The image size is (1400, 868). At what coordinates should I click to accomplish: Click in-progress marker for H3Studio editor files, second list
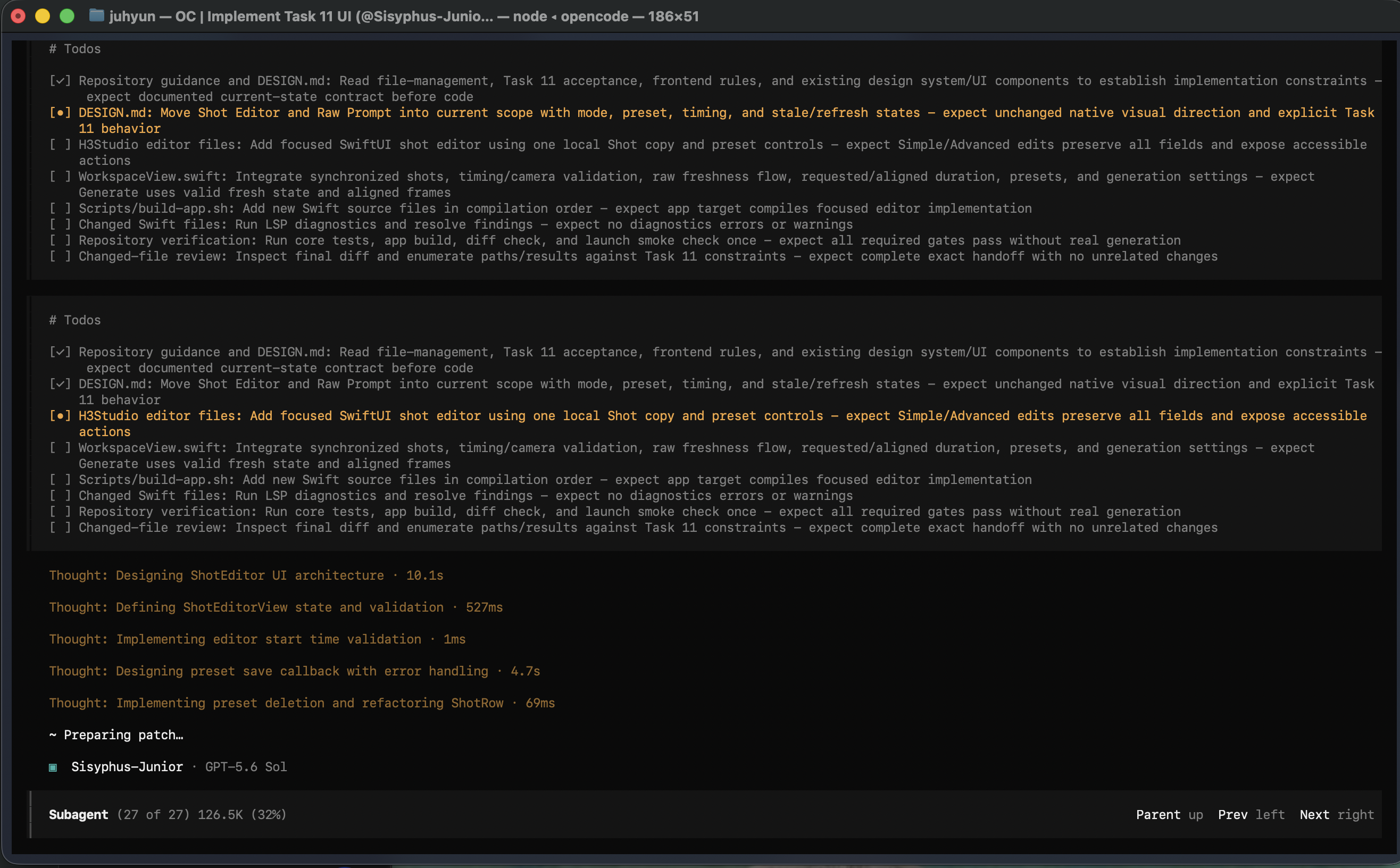60,415
